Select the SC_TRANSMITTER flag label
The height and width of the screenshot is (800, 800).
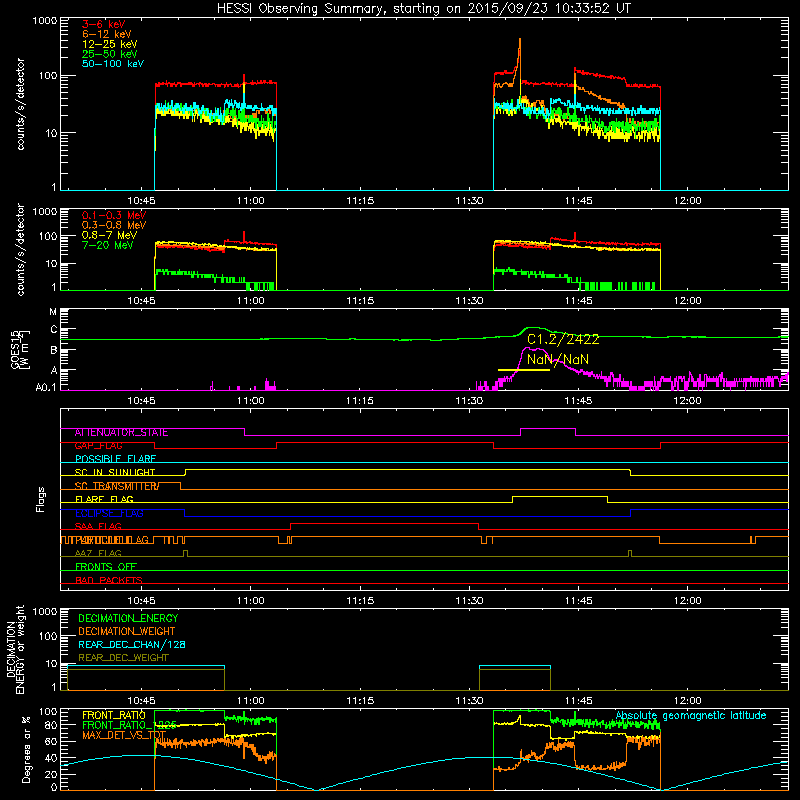click(117, 486)
